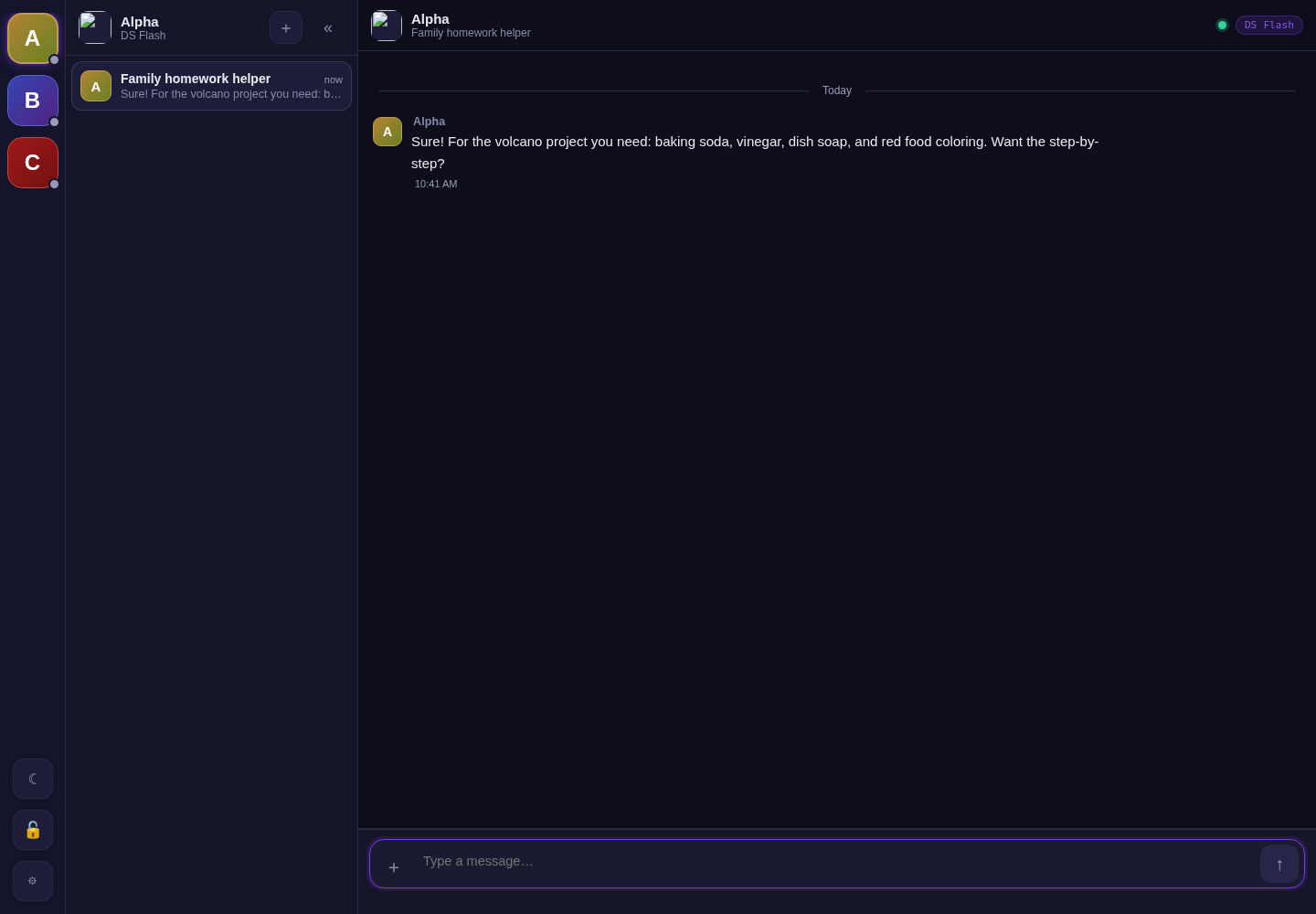The height and width of the screenshot is (914, 1316).
Task: Click the green online status dot
Action: pyautogui.click(x=1222, y=25)
